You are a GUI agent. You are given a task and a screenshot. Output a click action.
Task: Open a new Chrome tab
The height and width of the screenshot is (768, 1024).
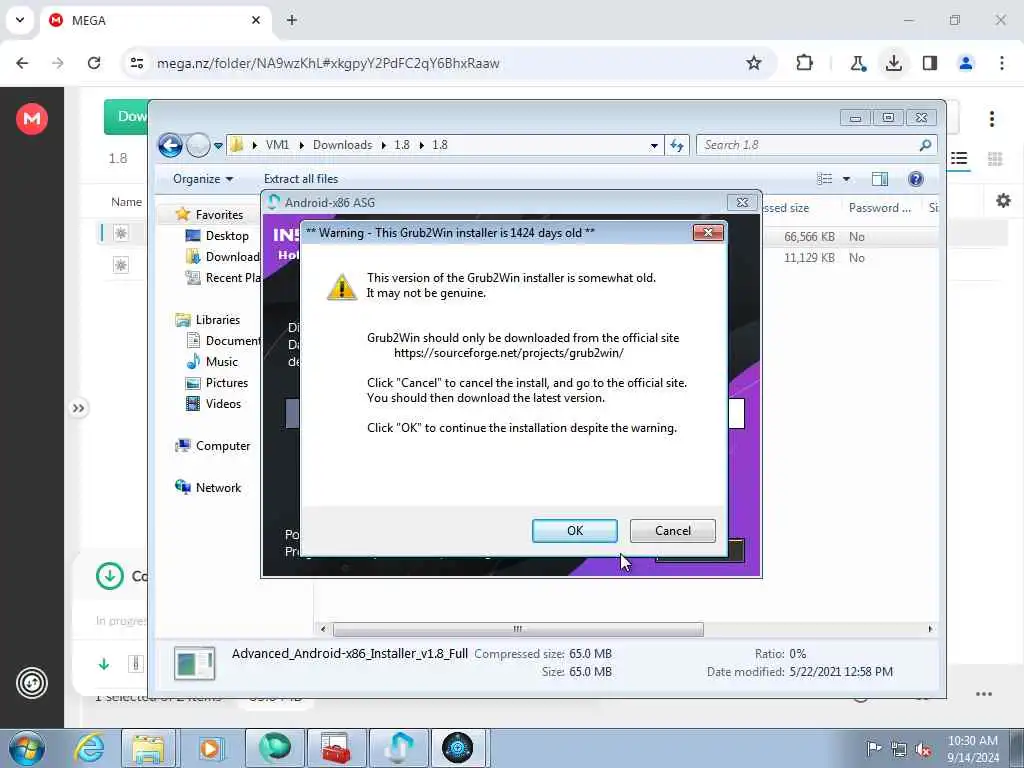292,20
